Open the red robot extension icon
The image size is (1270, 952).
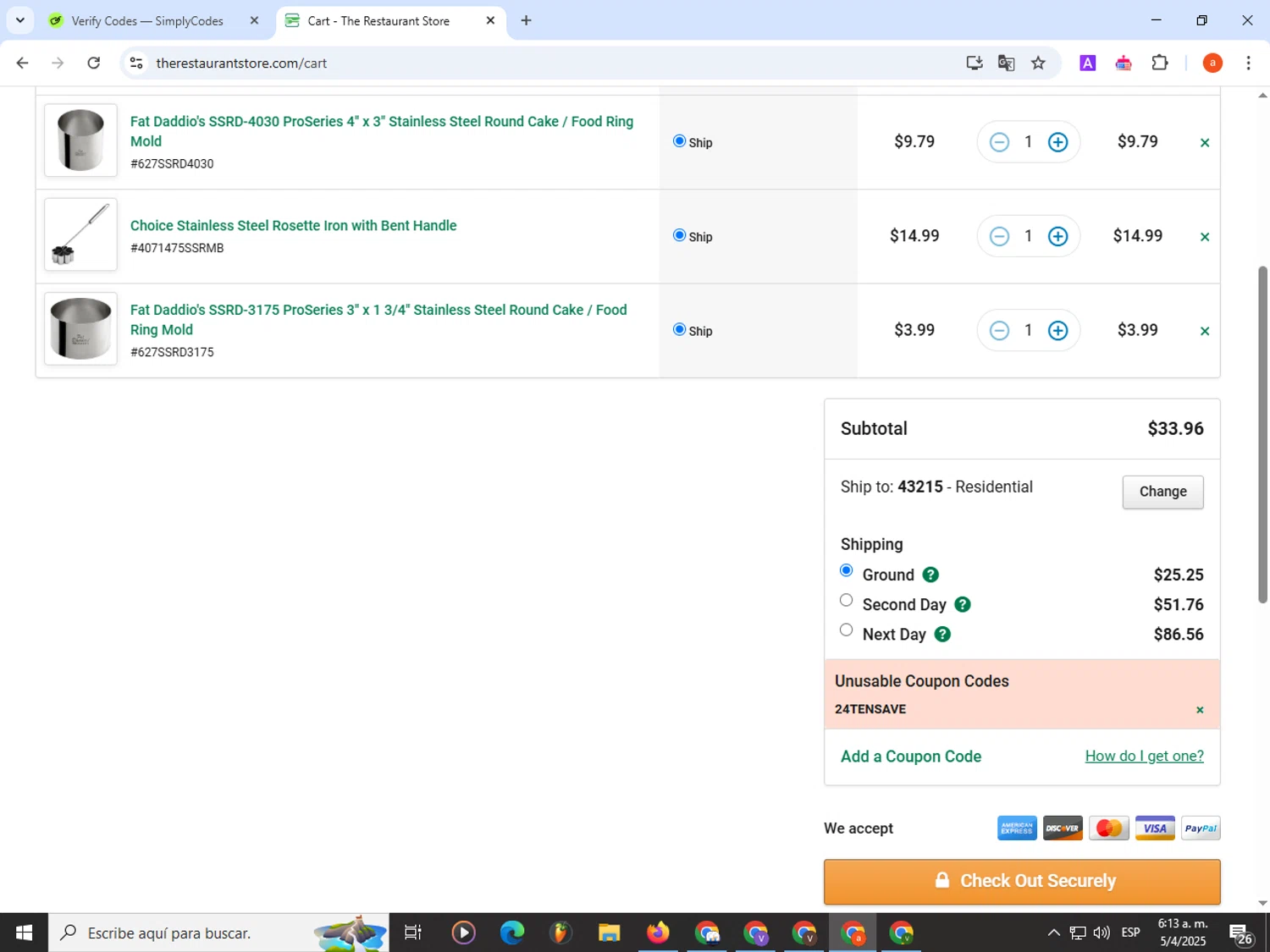(x=1124, y=63)
